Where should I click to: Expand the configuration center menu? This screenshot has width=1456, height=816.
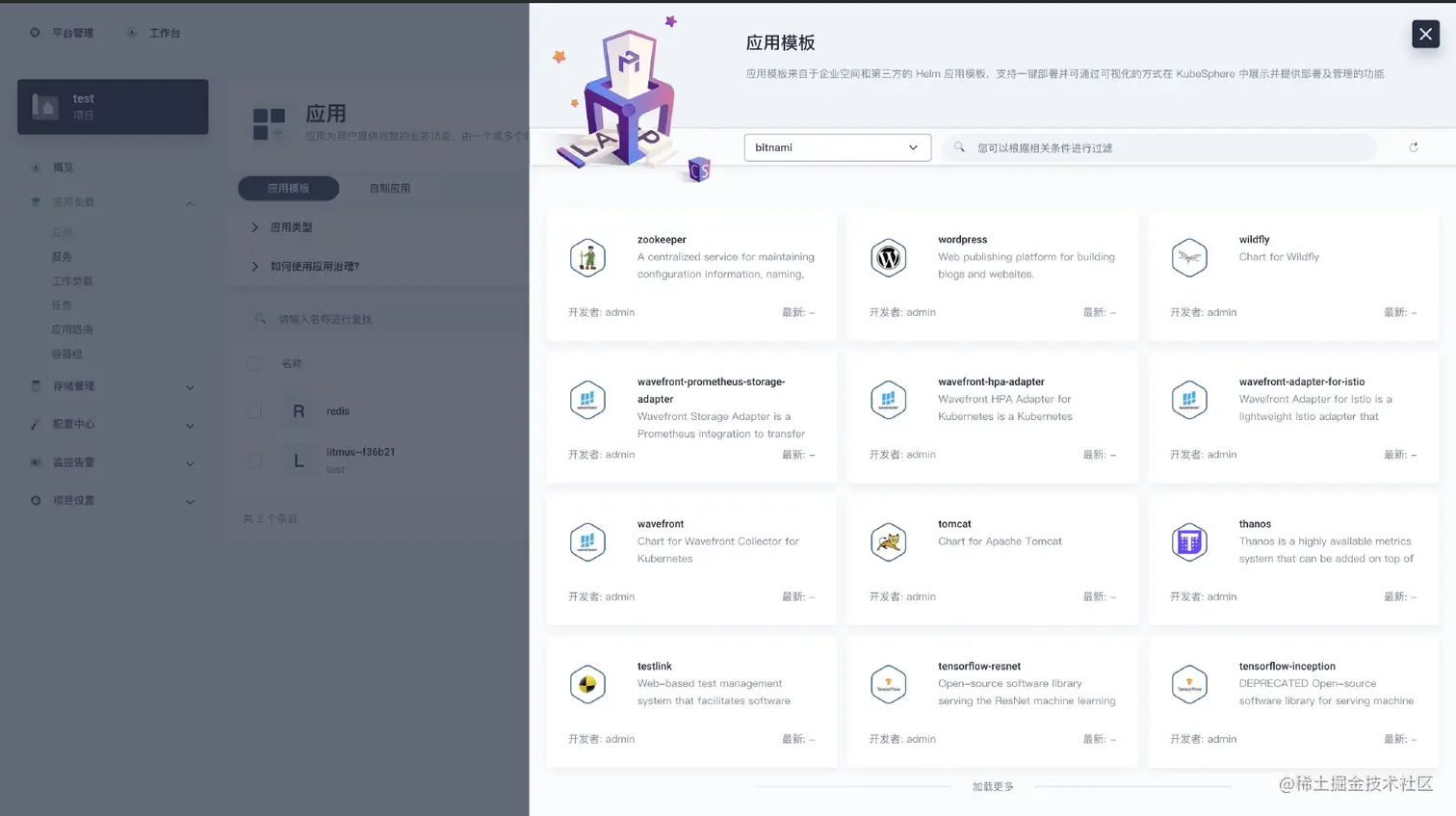click(190, 426)
